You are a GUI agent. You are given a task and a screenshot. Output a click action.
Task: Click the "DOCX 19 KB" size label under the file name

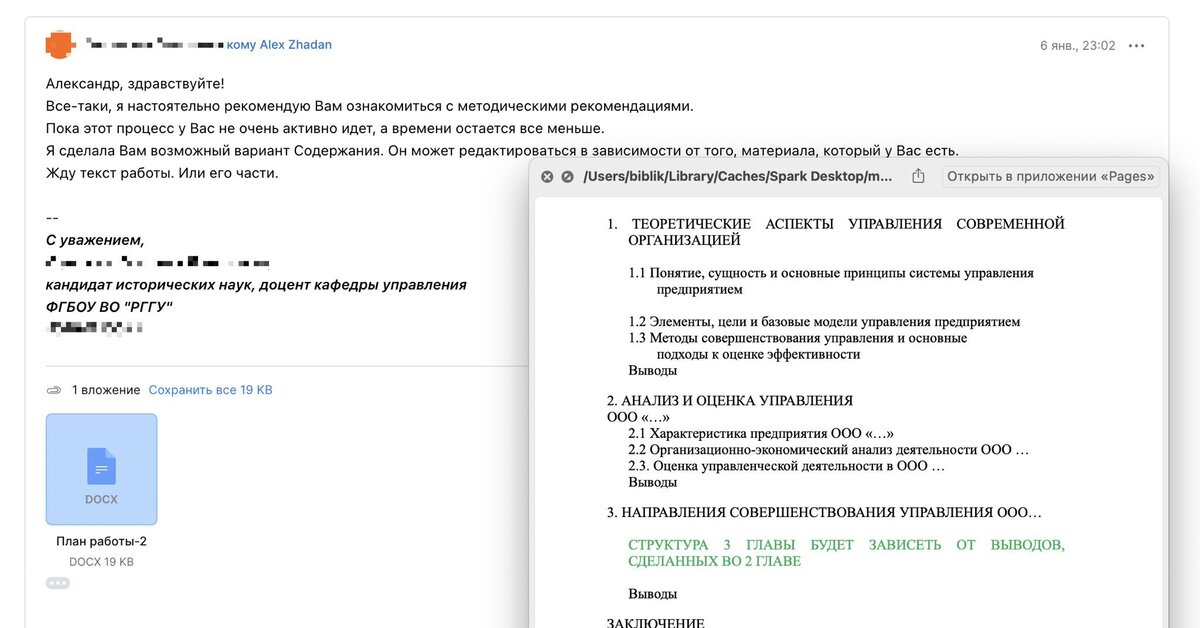click(101, 562)
